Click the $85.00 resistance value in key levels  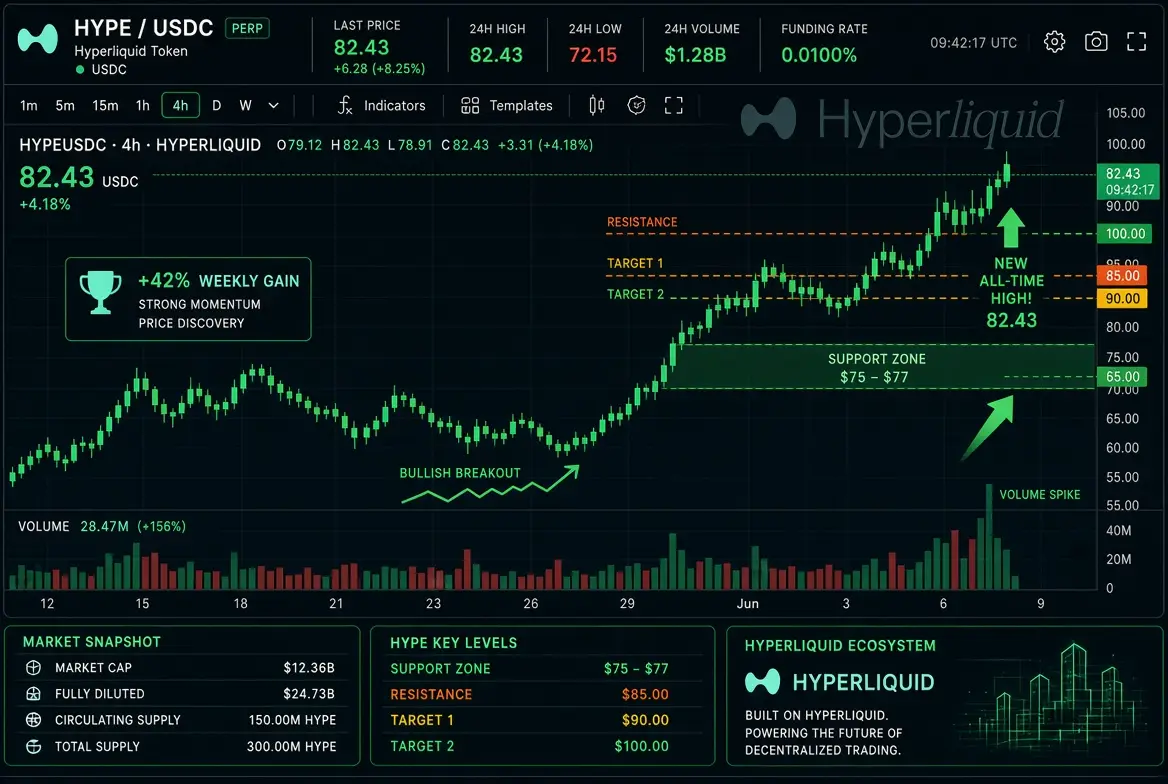coord(645,695)
